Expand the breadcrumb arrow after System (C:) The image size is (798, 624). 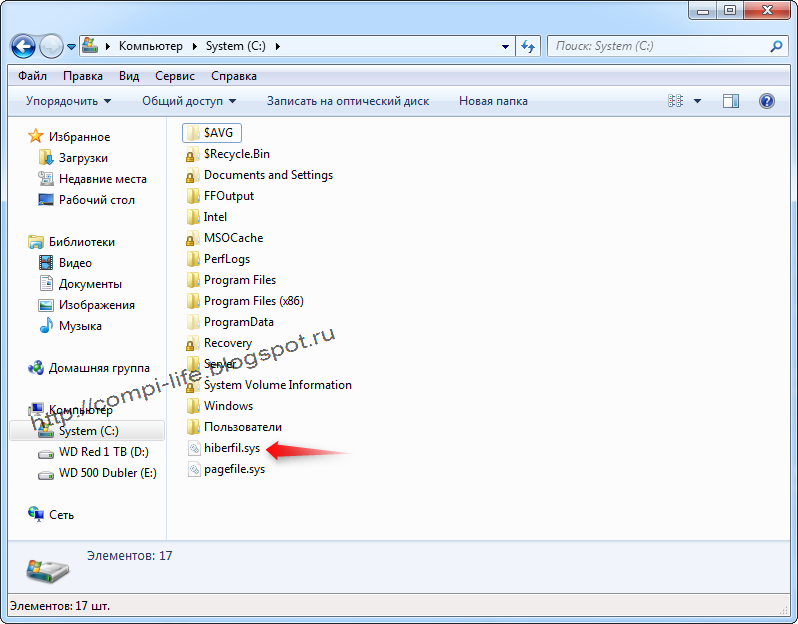pyautogui.click(x=277, y=46)
